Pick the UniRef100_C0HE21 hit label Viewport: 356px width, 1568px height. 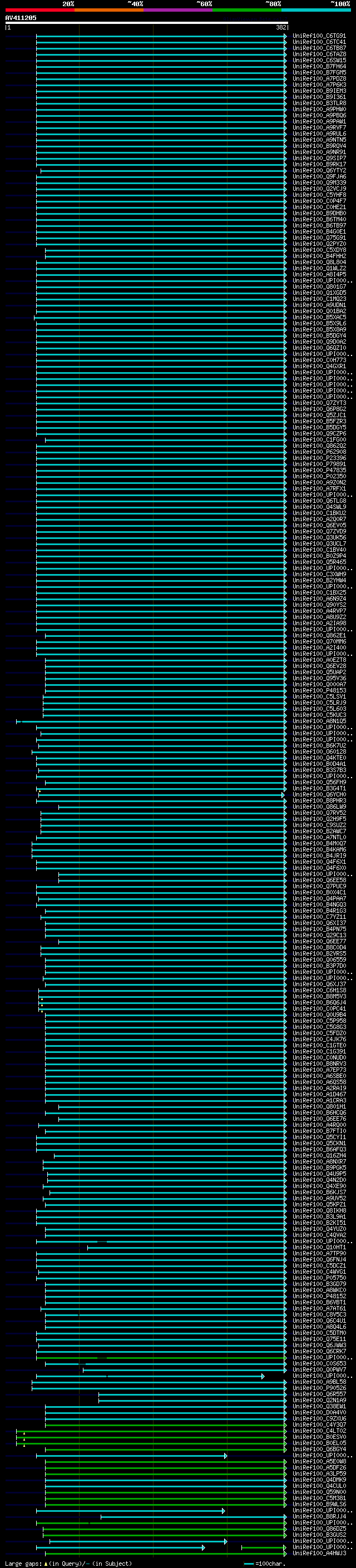click(319, 207)
